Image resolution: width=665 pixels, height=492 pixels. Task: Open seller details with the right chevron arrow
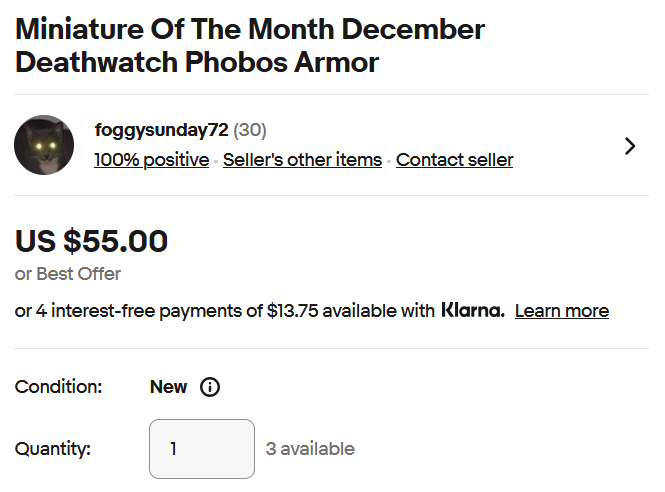point(630,146)
